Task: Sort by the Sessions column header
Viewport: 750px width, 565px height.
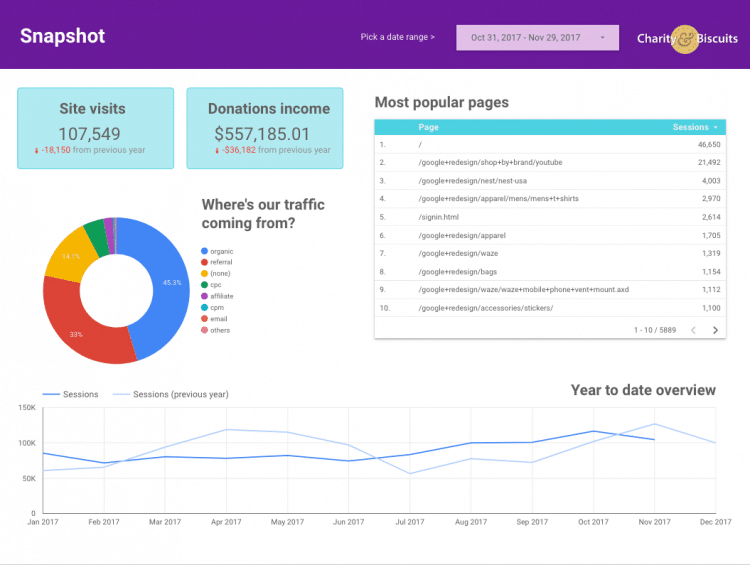Action: (x=690, y=127)
